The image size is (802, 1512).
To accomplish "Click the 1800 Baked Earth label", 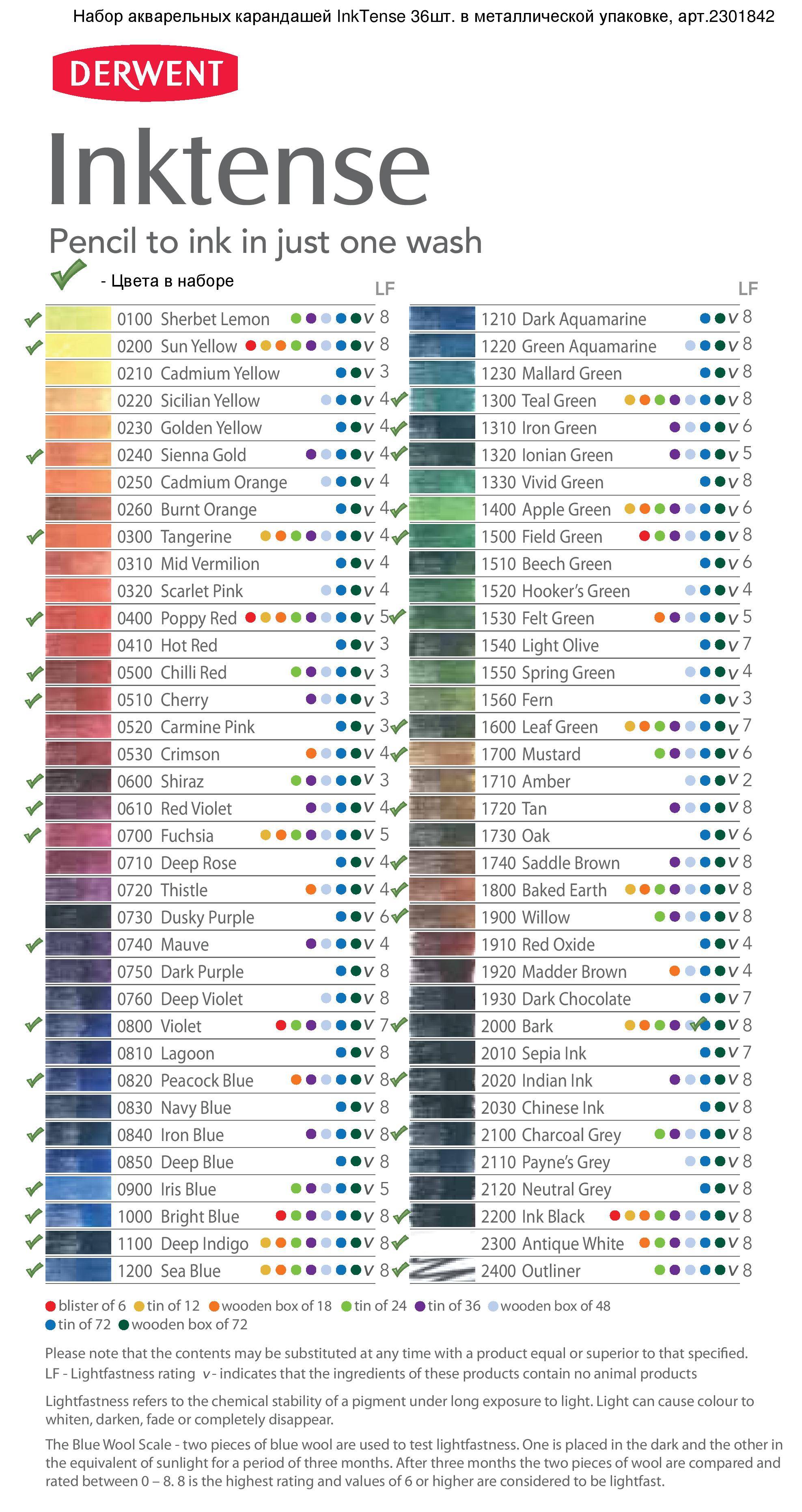I will click(x=544, y=890).
